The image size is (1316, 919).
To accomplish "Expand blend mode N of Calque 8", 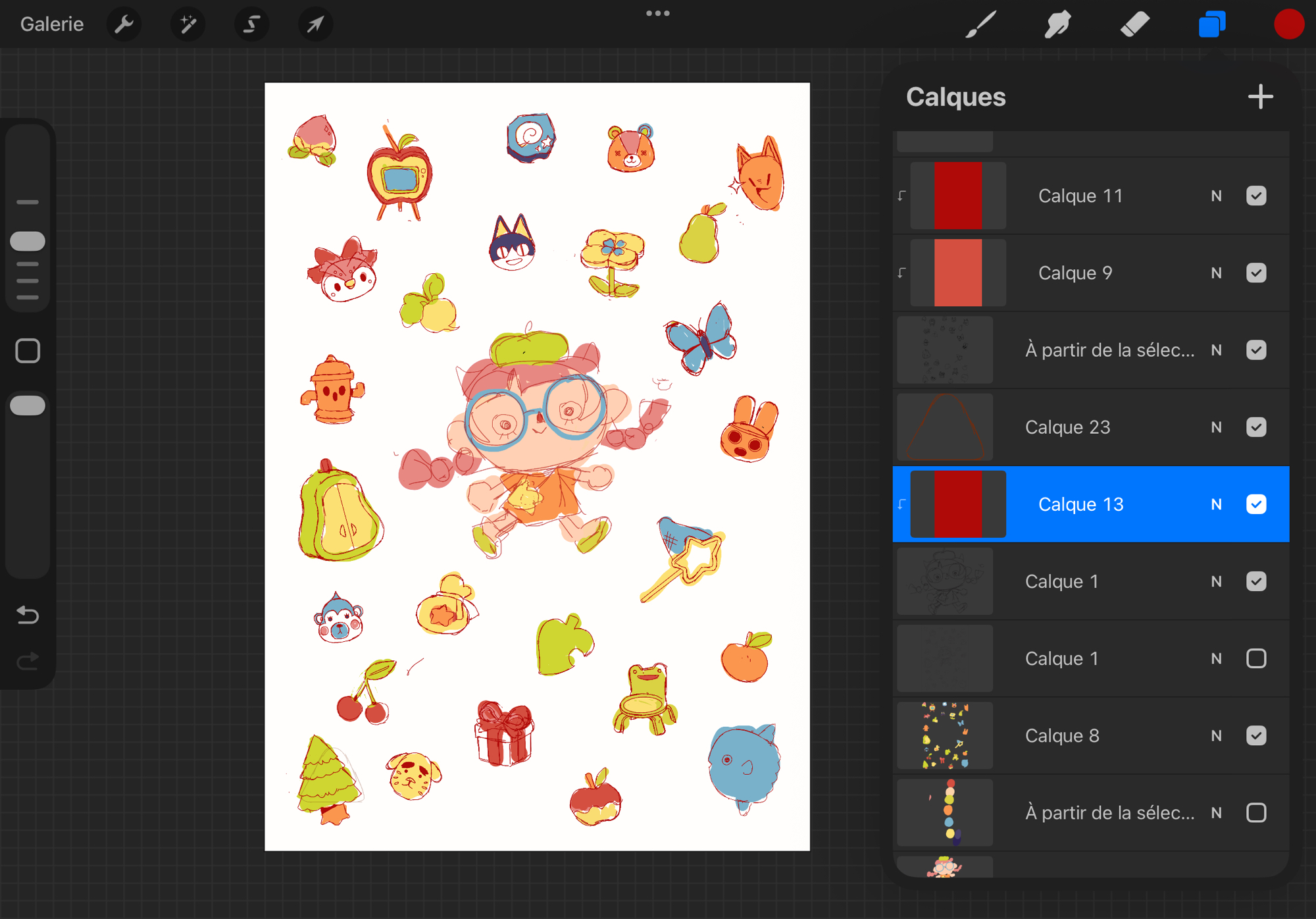I will 1216,736.
